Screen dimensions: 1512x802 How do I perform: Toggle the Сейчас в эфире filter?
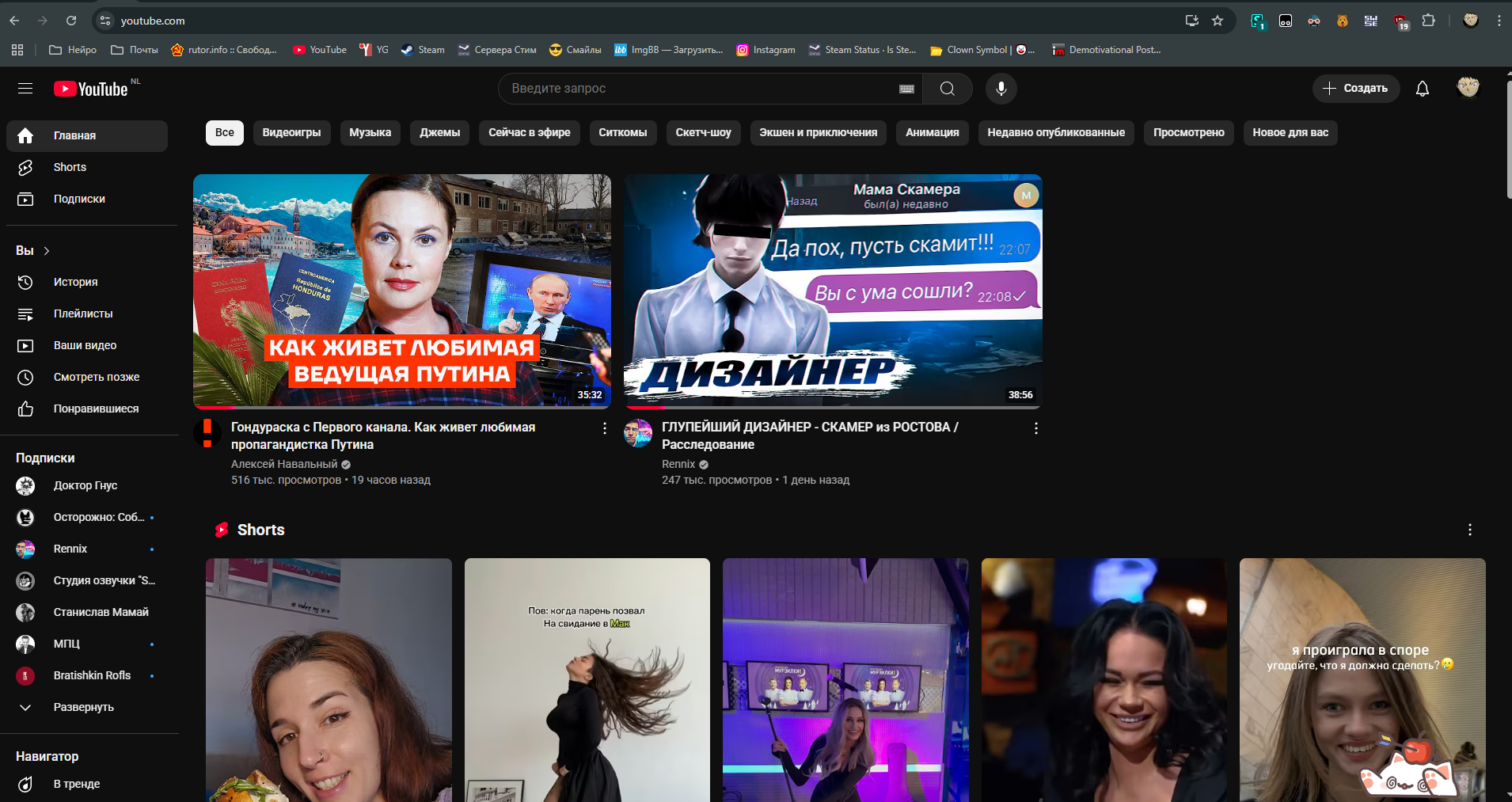click(529, 132)
